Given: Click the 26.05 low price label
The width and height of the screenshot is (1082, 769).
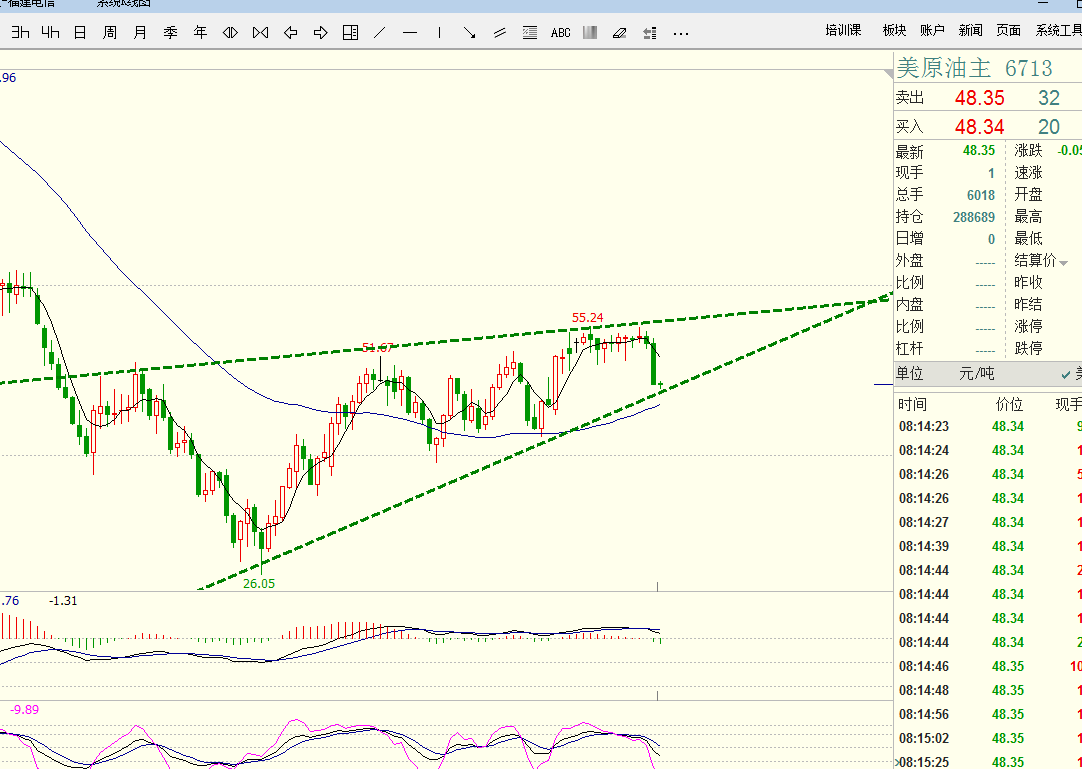Looking at the screenshot, I should click(259, 583).
